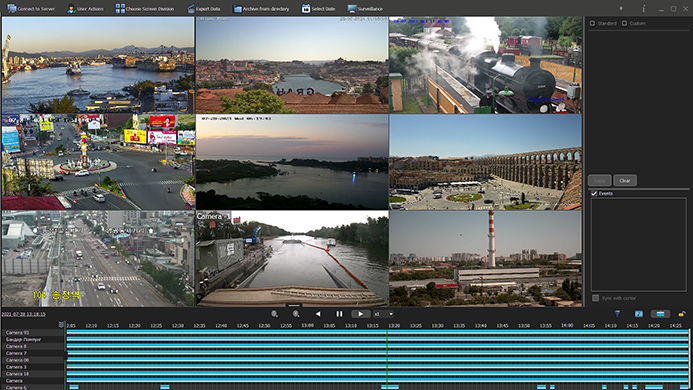The width and height of the screenshot is (693, 390).
Task: Select the steam locomotive camera feed
Action: click(x=486, y=65)
